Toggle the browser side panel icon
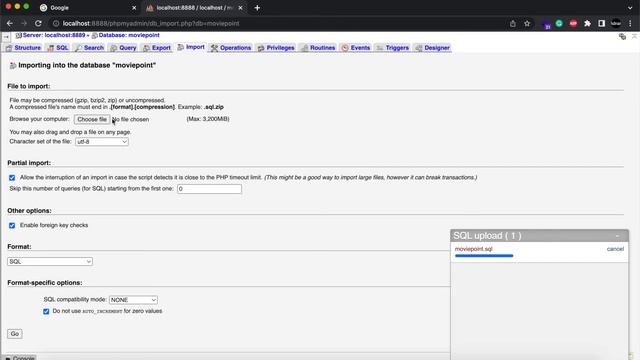 point(601,24)
